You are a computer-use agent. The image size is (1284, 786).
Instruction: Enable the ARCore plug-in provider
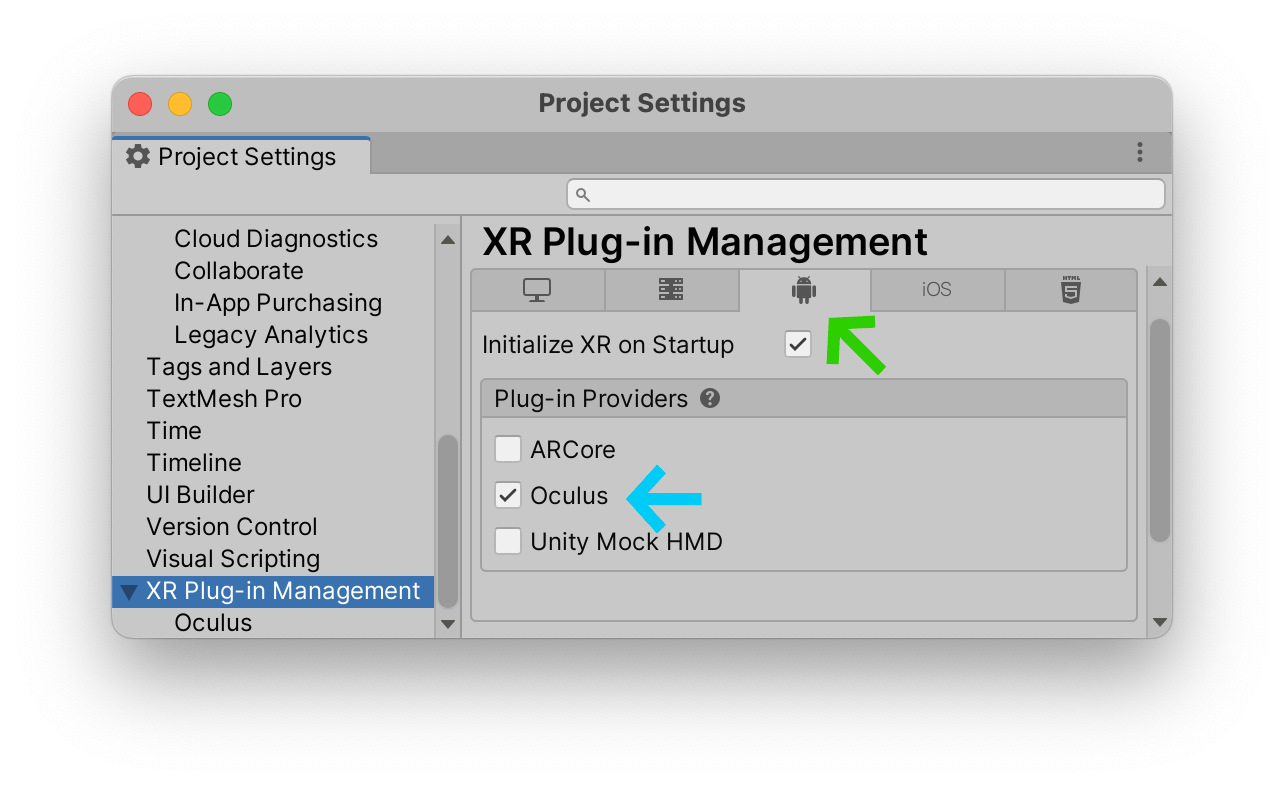tap(507, 448)
